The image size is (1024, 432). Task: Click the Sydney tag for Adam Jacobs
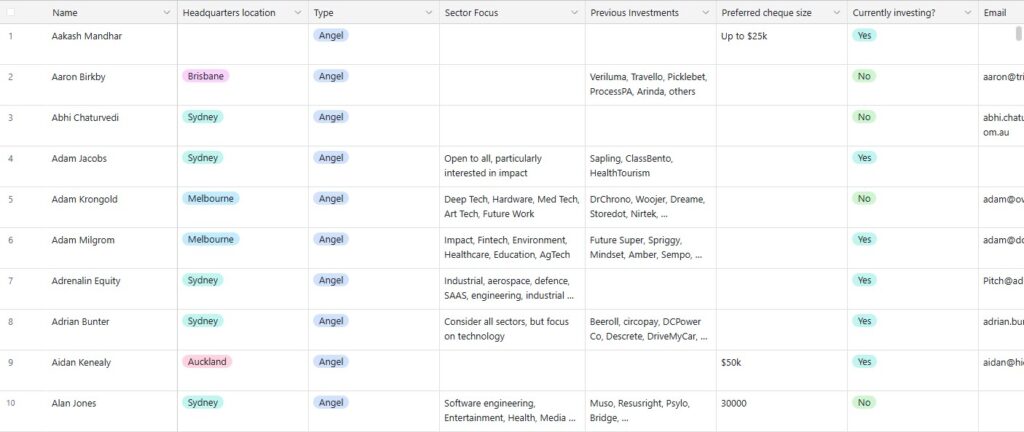202,158
